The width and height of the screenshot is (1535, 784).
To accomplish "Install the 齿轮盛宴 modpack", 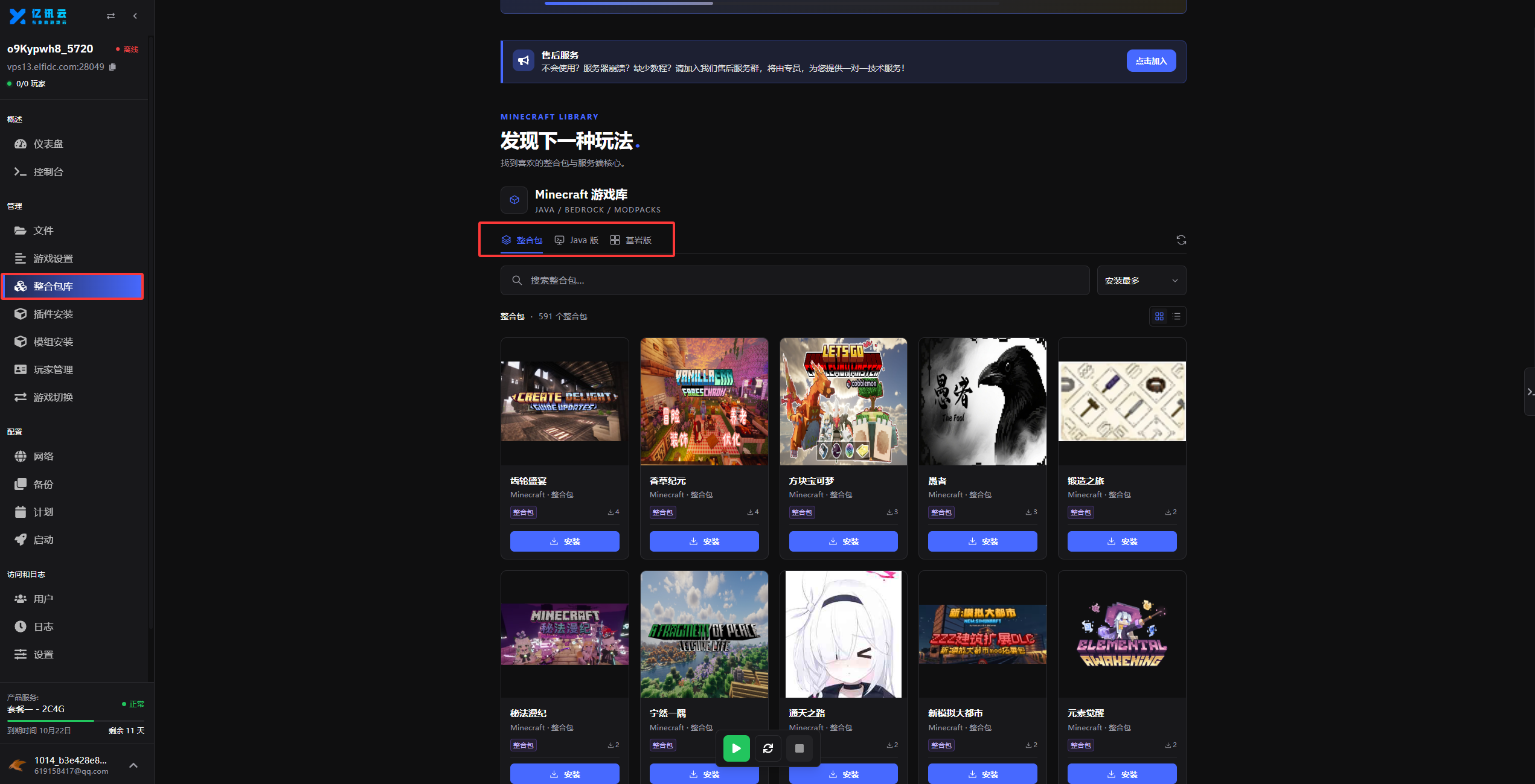I will (x=565, y=541).
